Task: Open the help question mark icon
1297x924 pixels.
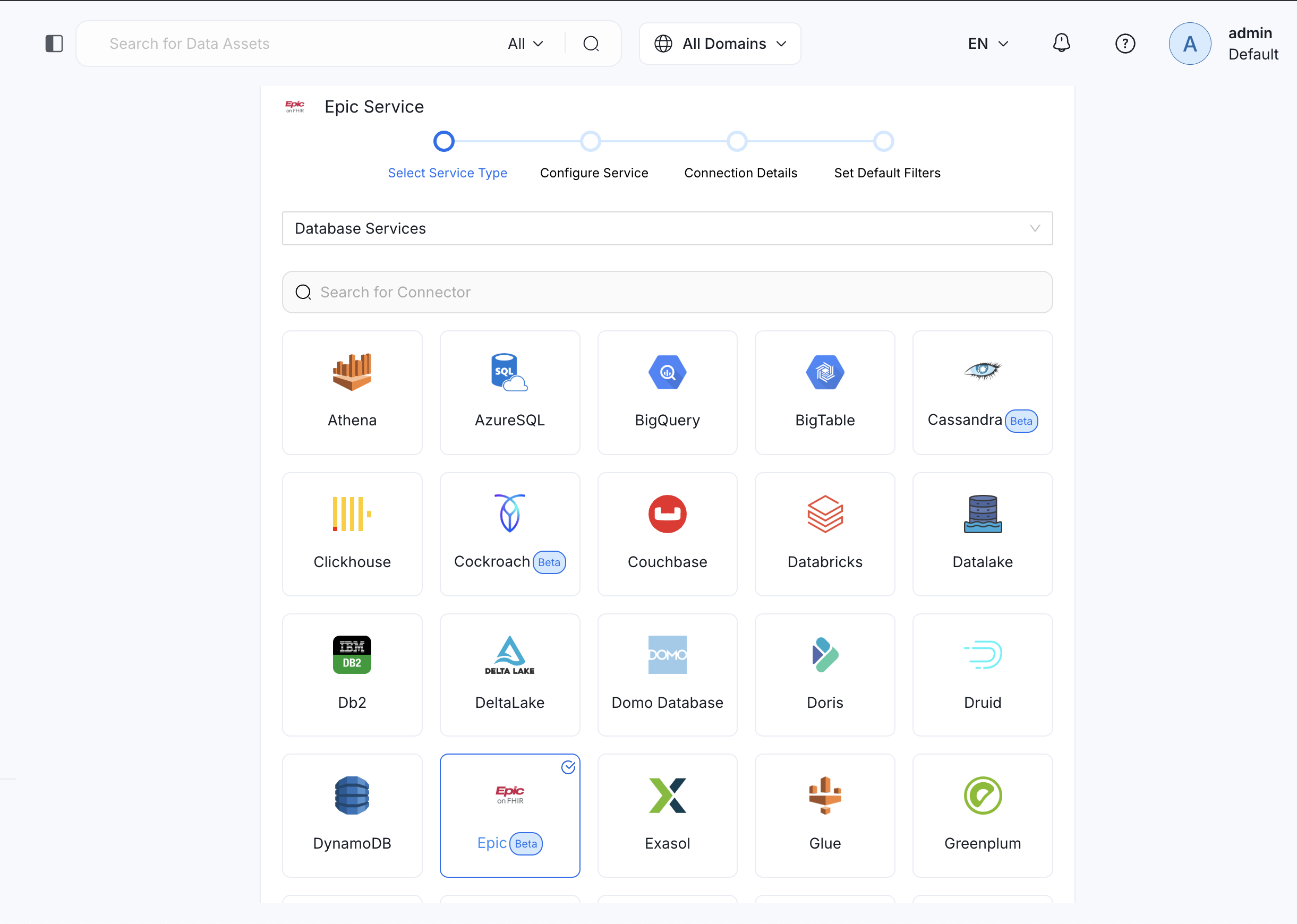Action: point(1124,44)
